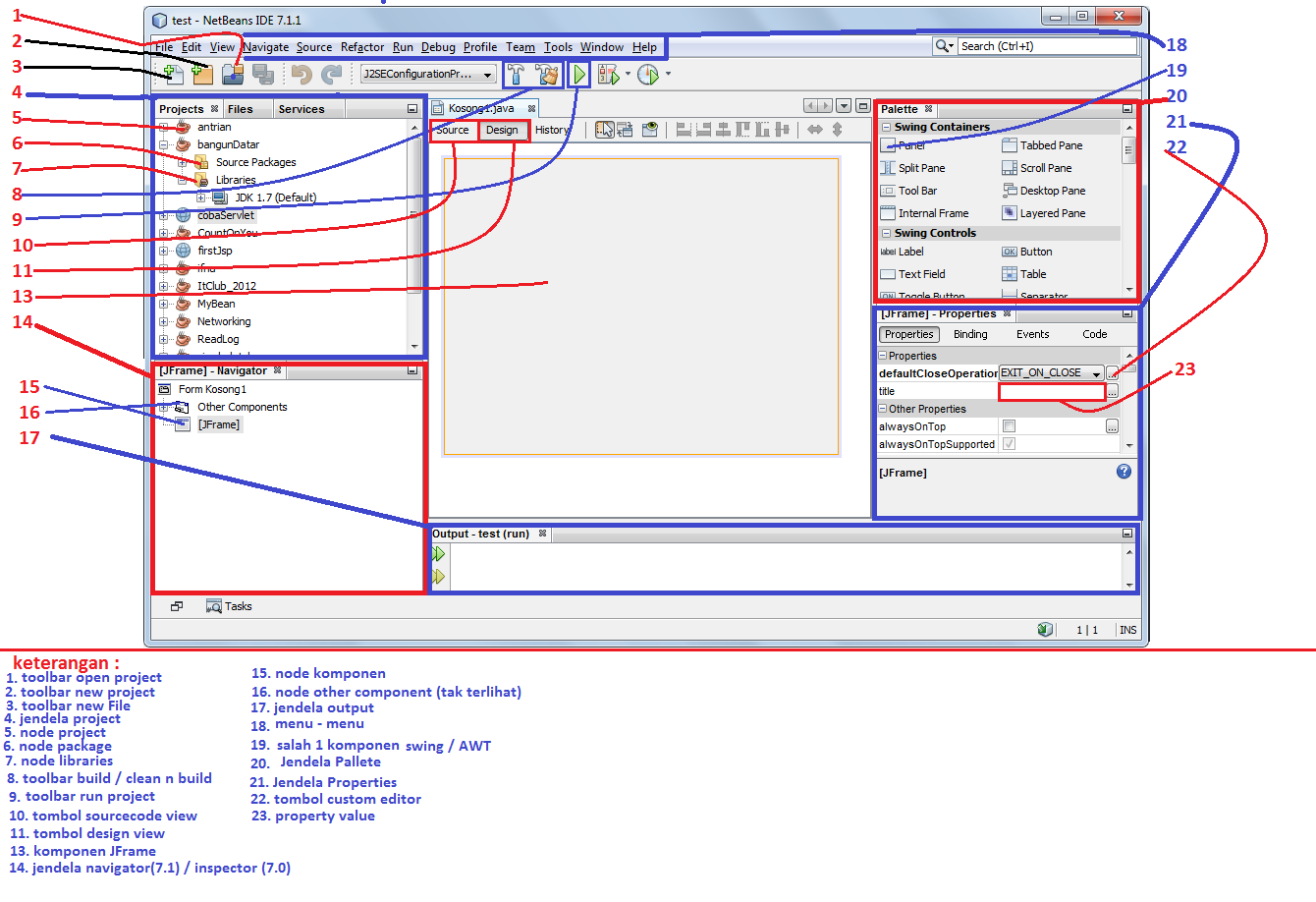
Task: Toggle the alwaysOnTopSupported checkbox
Action: coord(1009,443)
